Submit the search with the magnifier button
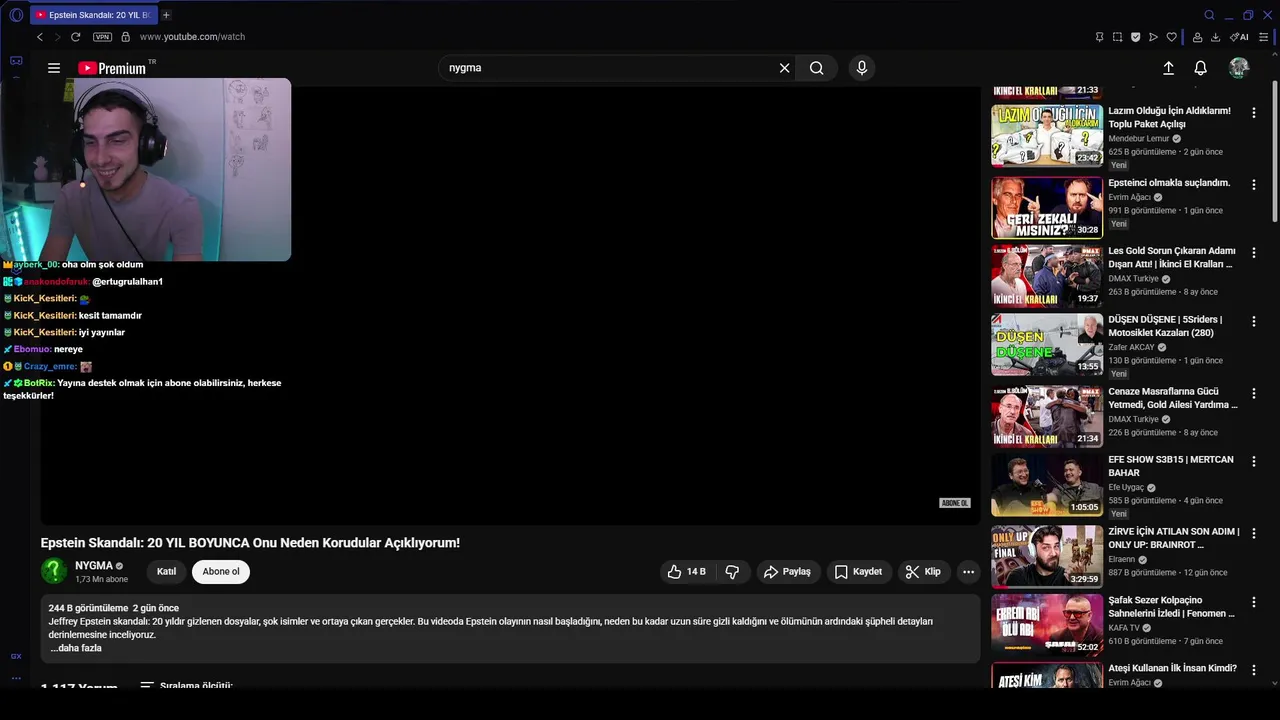The image size is (1280, 720). [817, 68]
